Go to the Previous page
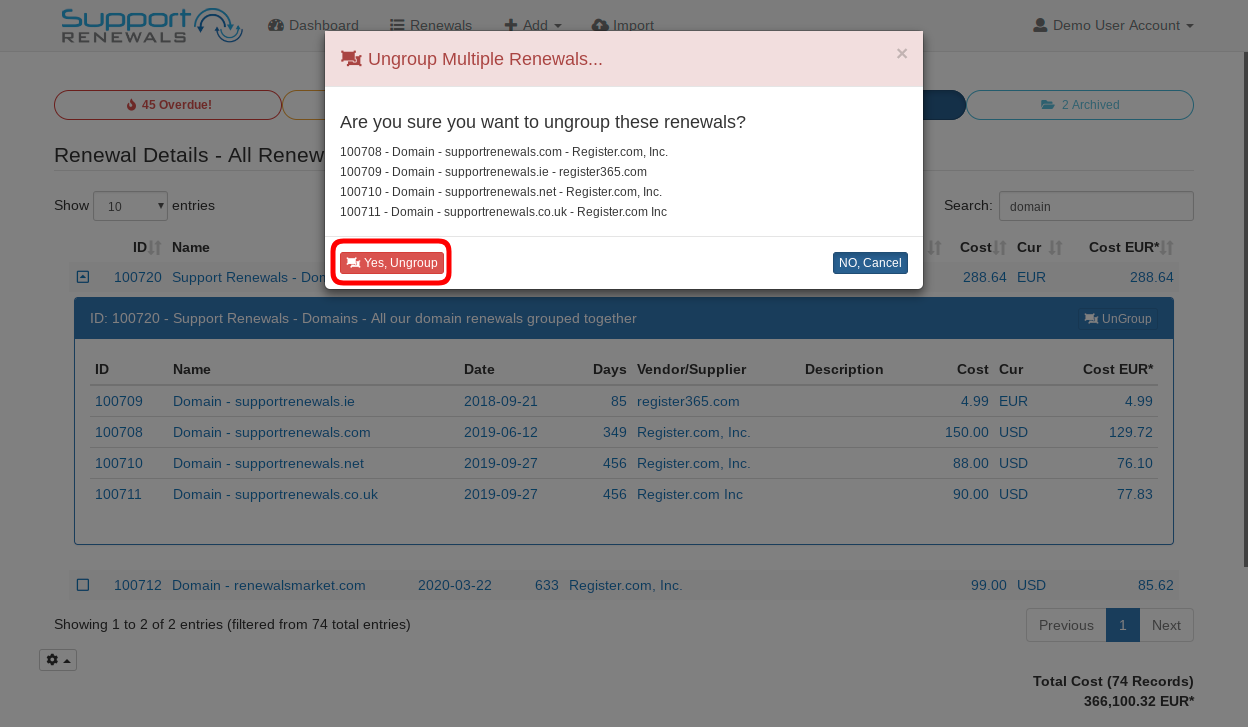This screenshot has width=1248, height=727. pyautogui.click(x=1066, y=625)
